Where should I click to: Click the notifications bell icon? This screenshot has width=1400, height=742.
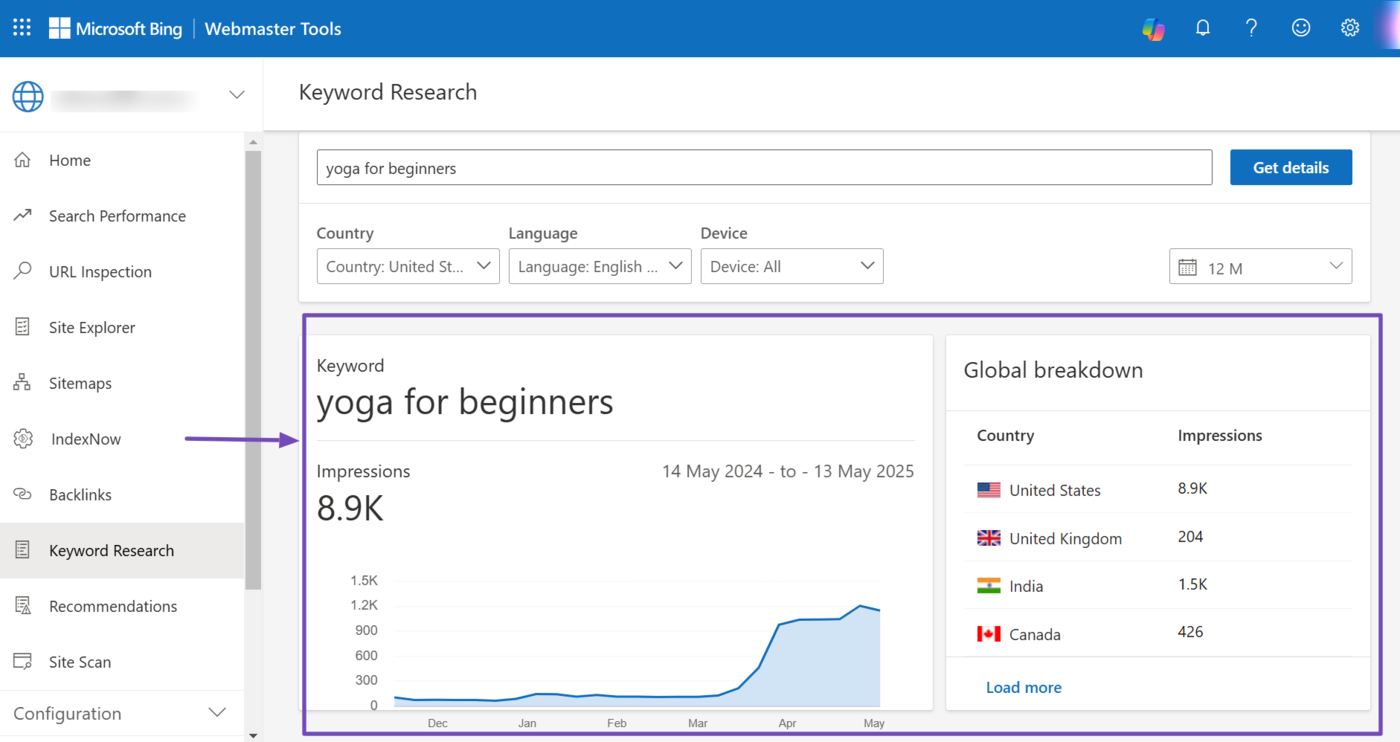(1203, 28)
